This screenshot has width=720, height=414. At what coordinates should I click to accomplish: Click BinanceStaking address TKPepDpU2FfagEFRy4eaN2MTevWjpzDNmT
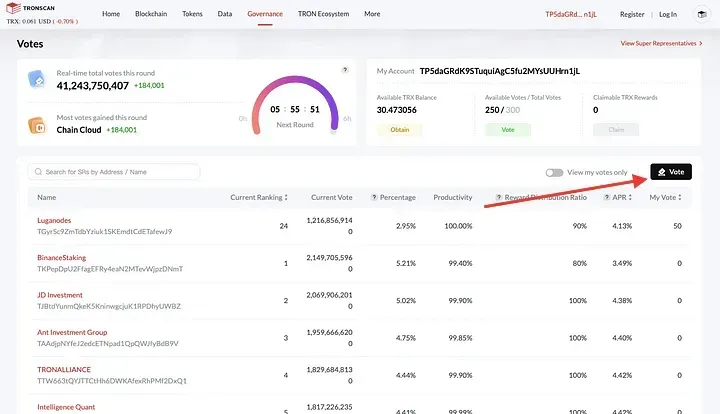pyautogui.click(x=110, y=269)
